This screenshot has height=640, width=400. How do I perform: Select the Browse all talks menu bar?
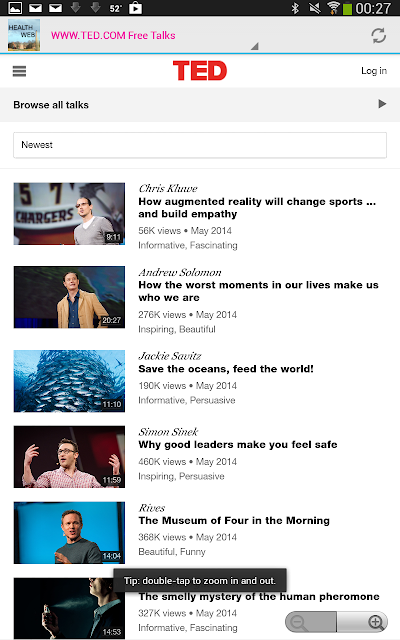point(200,104)
